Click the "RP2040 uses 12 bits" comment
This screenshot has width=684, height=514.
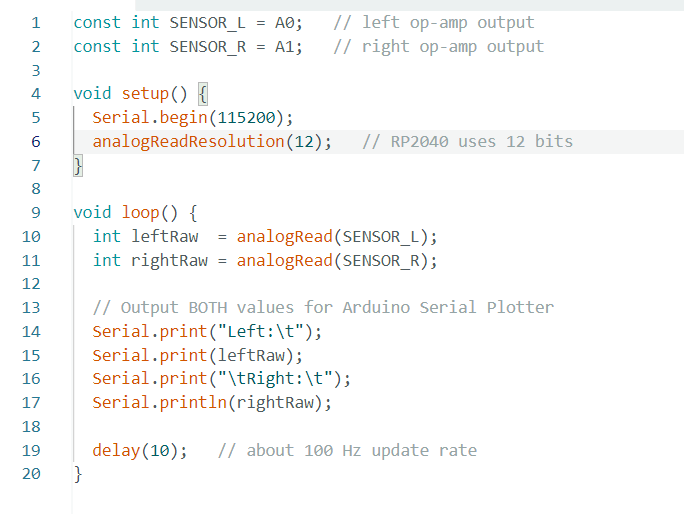click(468, 141)
